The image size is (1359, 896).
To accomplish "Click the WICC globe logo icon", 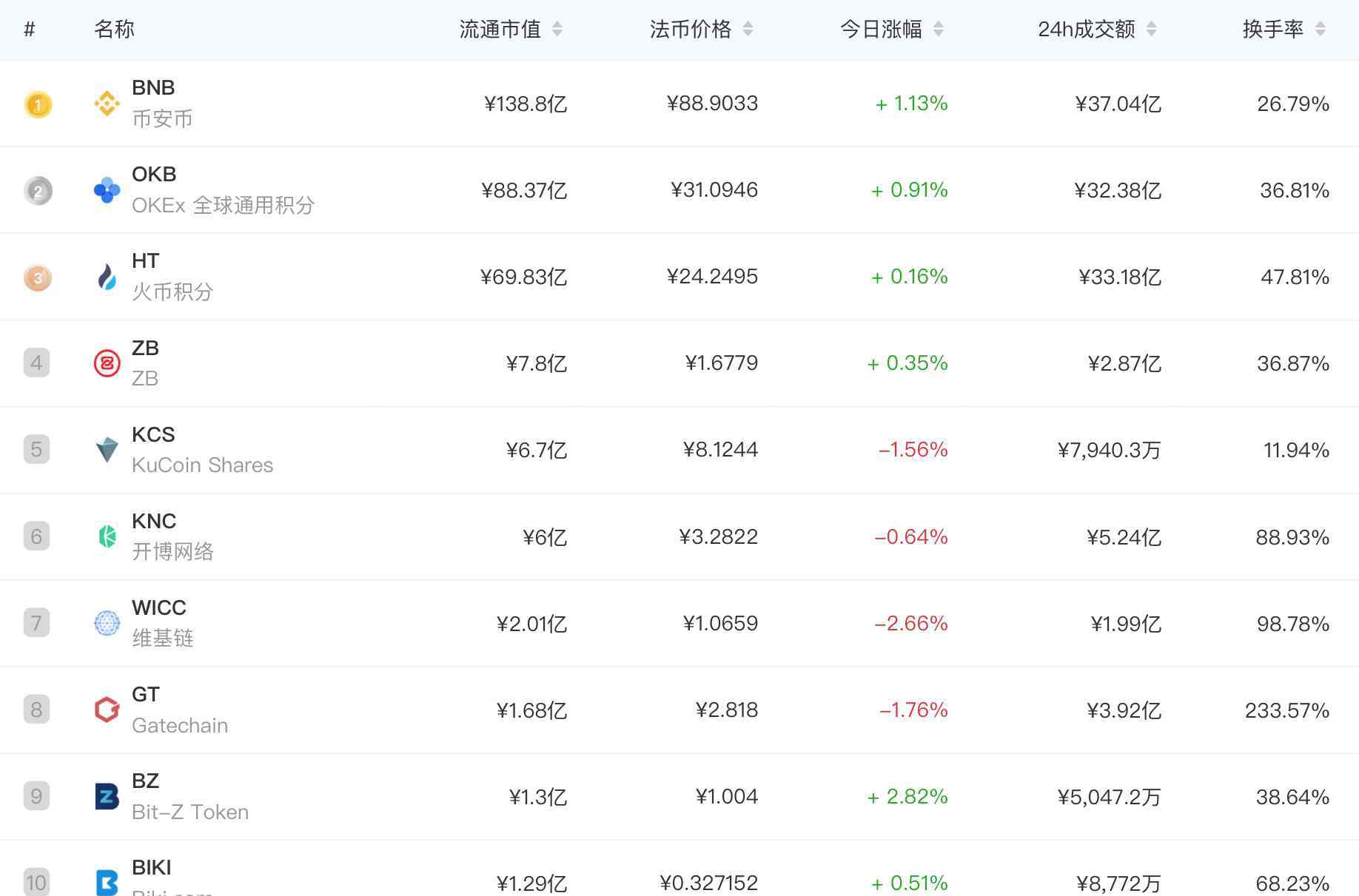I will pos(107,623).
